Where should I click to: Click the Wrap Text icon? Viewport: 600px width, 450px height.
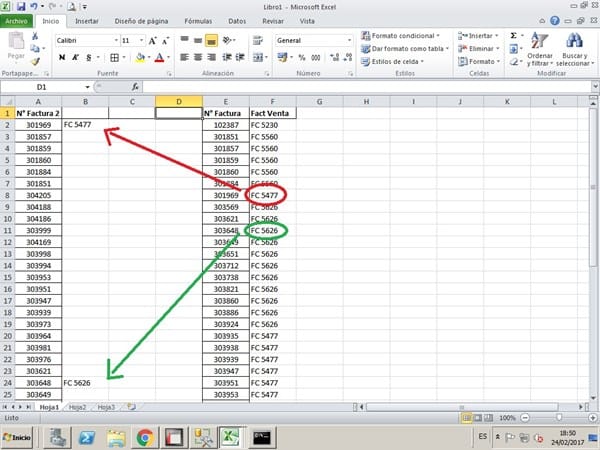pyautogui.click(x=258, y=40)
